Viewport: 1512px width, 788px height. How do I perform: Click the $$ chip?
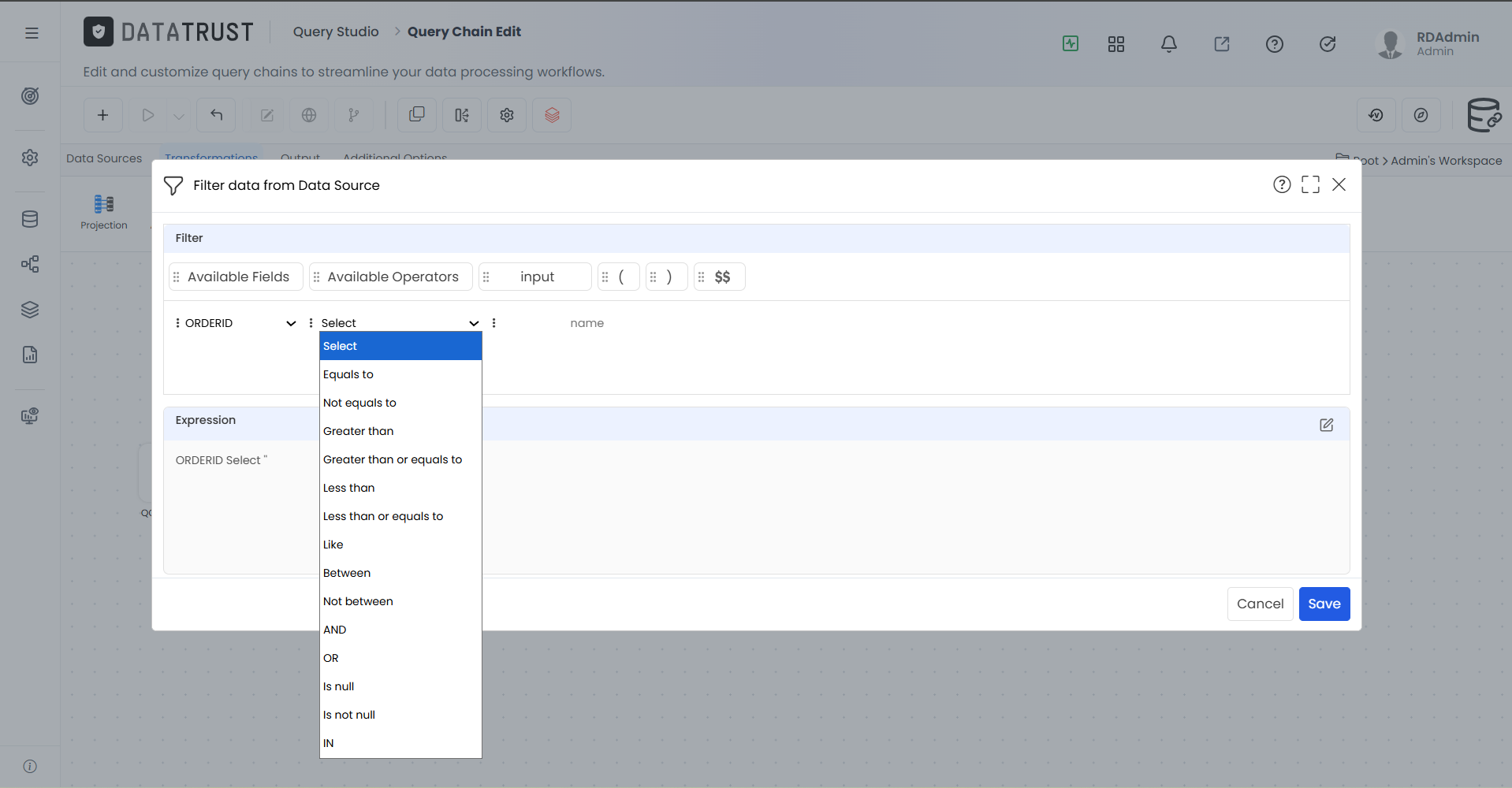coord(720,277)
